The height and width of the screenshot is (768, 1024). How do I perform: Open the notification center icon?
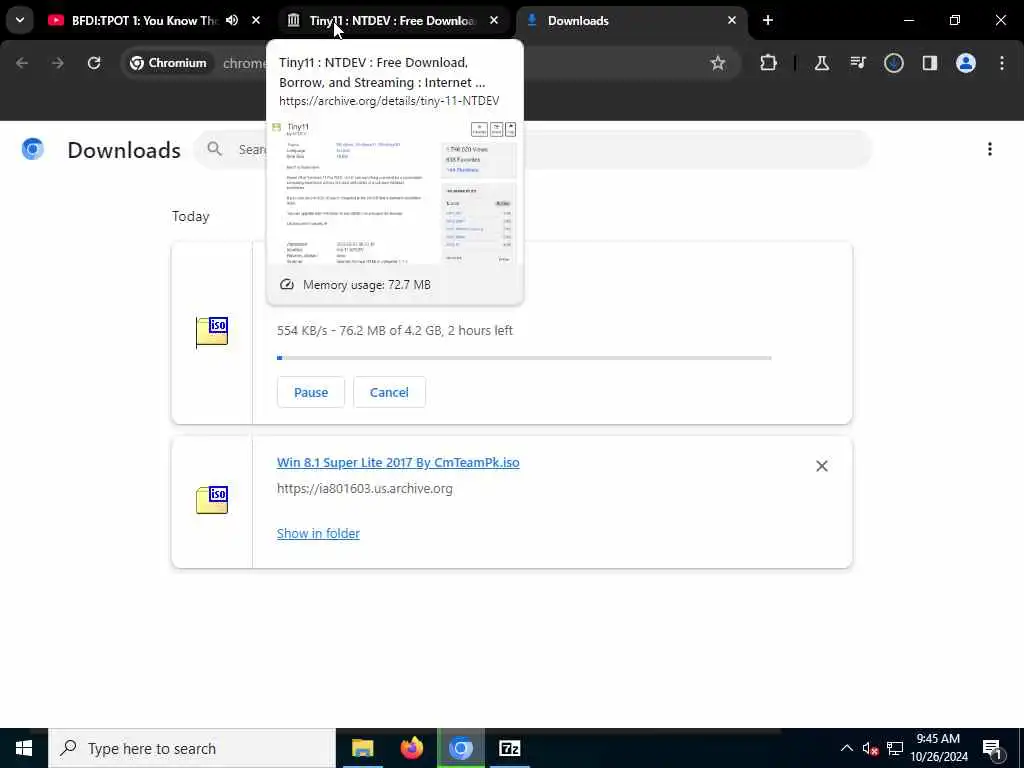[x=993, y=749]
